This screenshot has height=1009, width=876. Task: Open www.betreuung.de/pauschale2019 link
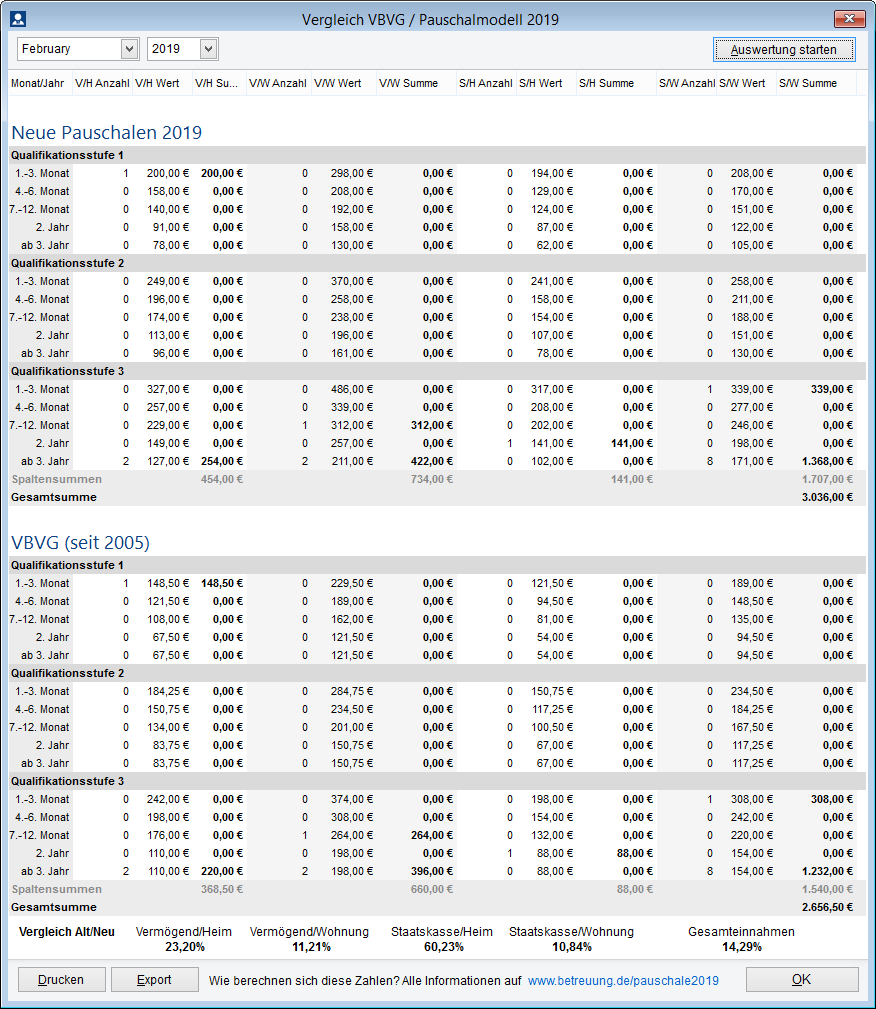623,981
